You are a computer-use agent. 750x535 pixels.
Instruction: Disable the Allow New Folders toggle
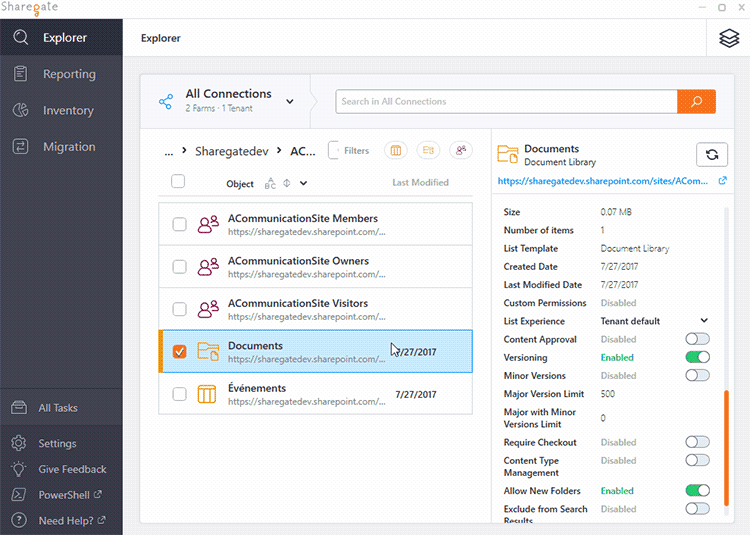pos(697,491)
